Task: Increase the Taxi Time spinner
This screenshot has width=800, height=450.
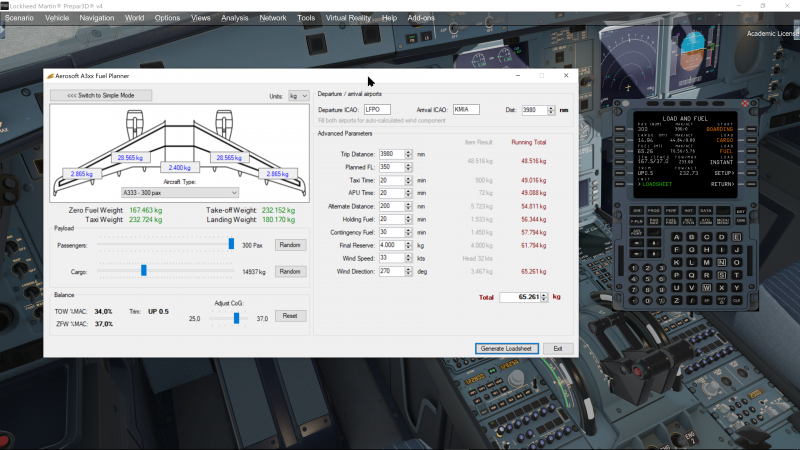Action: (x=408, y=178)
